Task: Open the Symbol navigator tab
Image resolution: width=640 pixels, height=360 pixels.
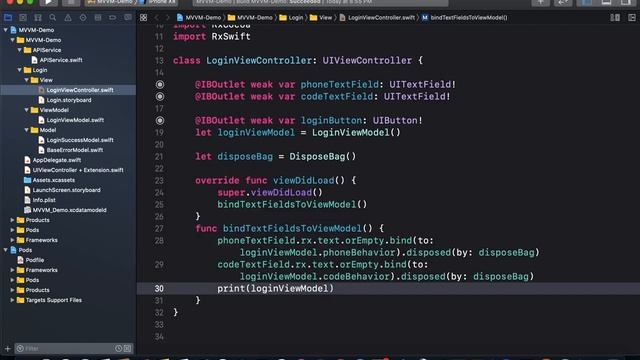Action: point(38,18)
